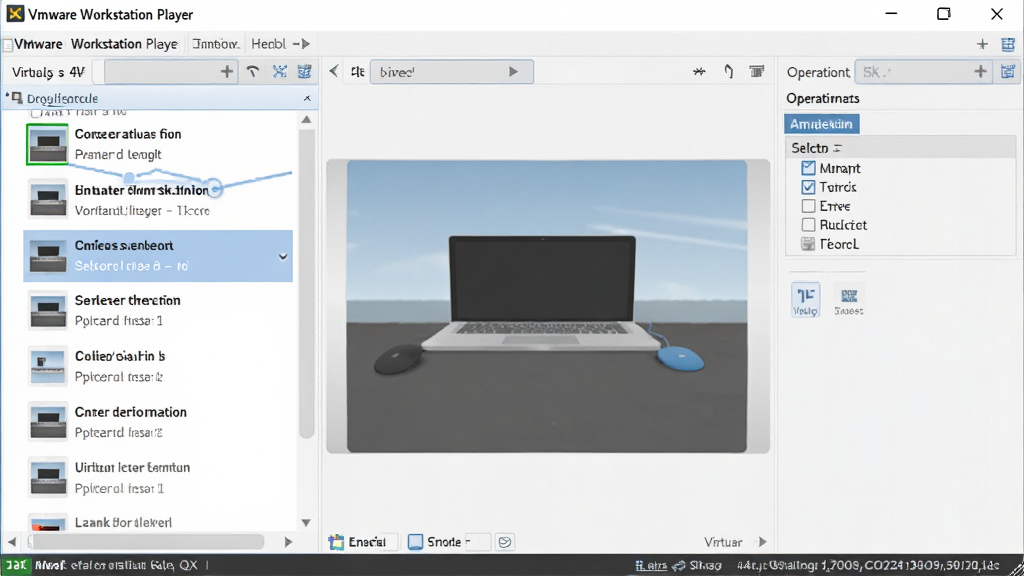Click the blue grid icon right of the Operation field
The height and width of the screenshot is (576, 1024).
click(x=1008, y=72)
